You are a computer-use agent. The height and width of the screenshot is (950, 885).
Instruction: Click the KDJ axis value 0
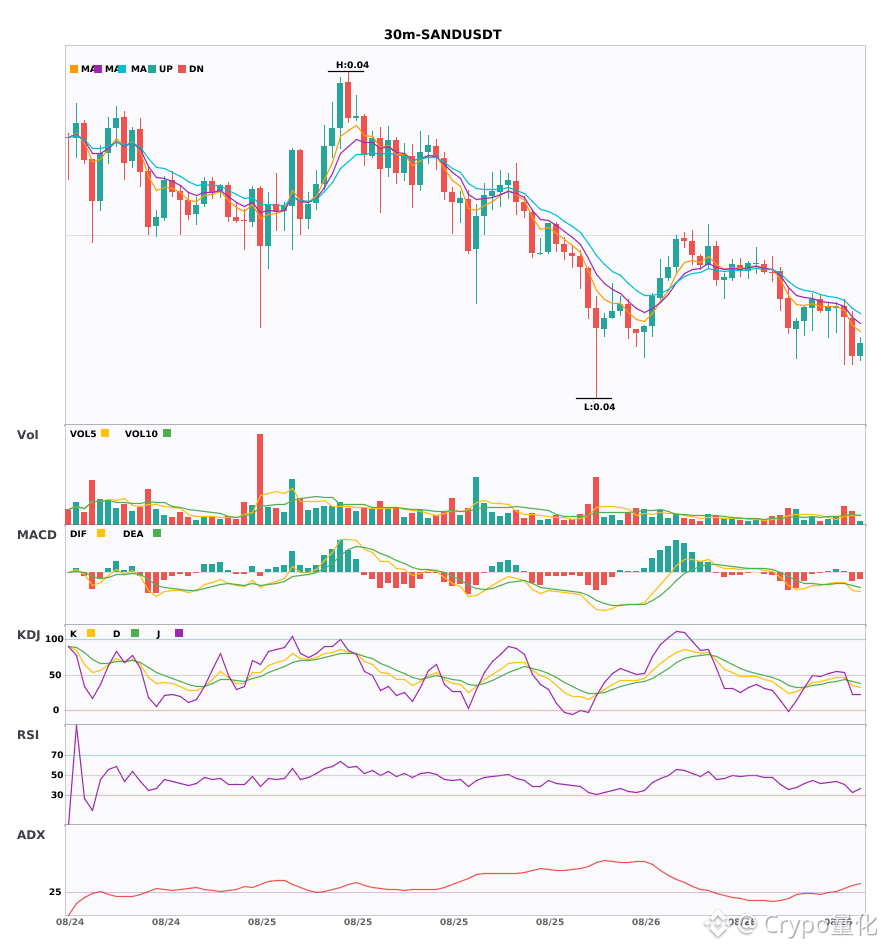56,710
